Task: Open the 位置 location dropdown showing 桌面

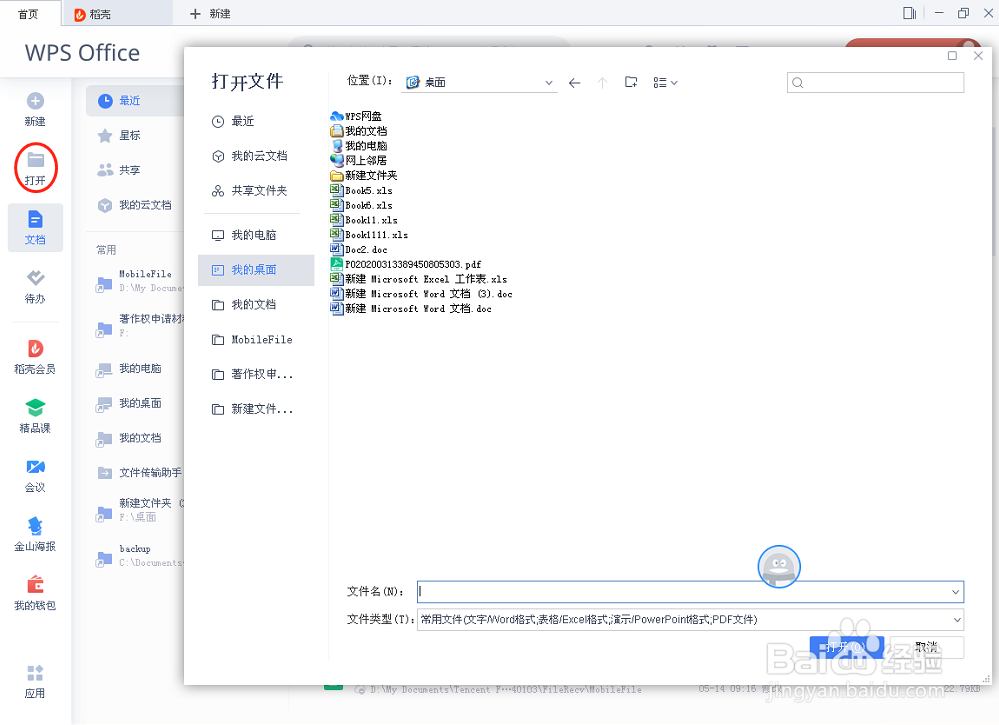Action: (479, 82)
